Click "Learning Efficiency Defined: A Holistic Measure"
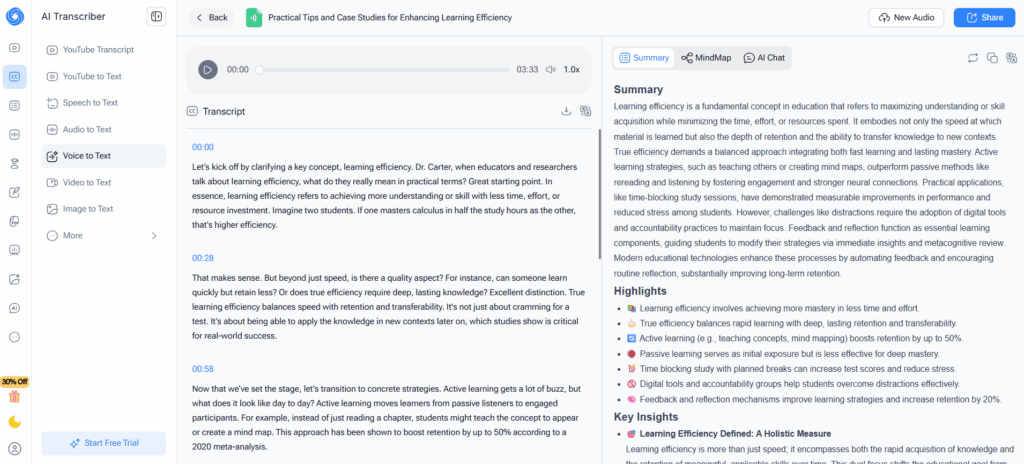The height and width of the screenshot is (464, 1024). (735, 433)
